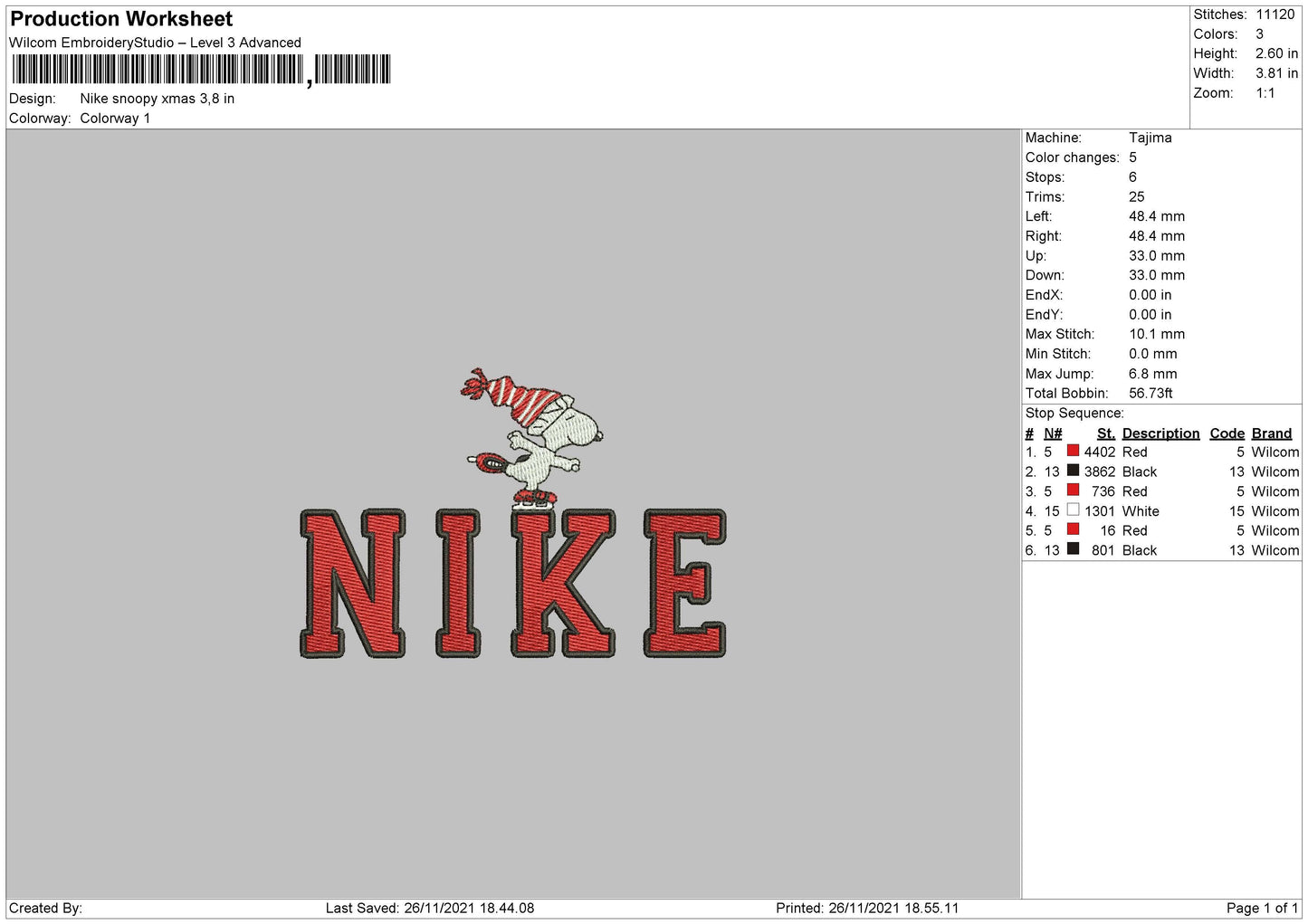Viewport: 1308px width, 924px height.
Task: Click the N# column header
Action: point(1053,433)
